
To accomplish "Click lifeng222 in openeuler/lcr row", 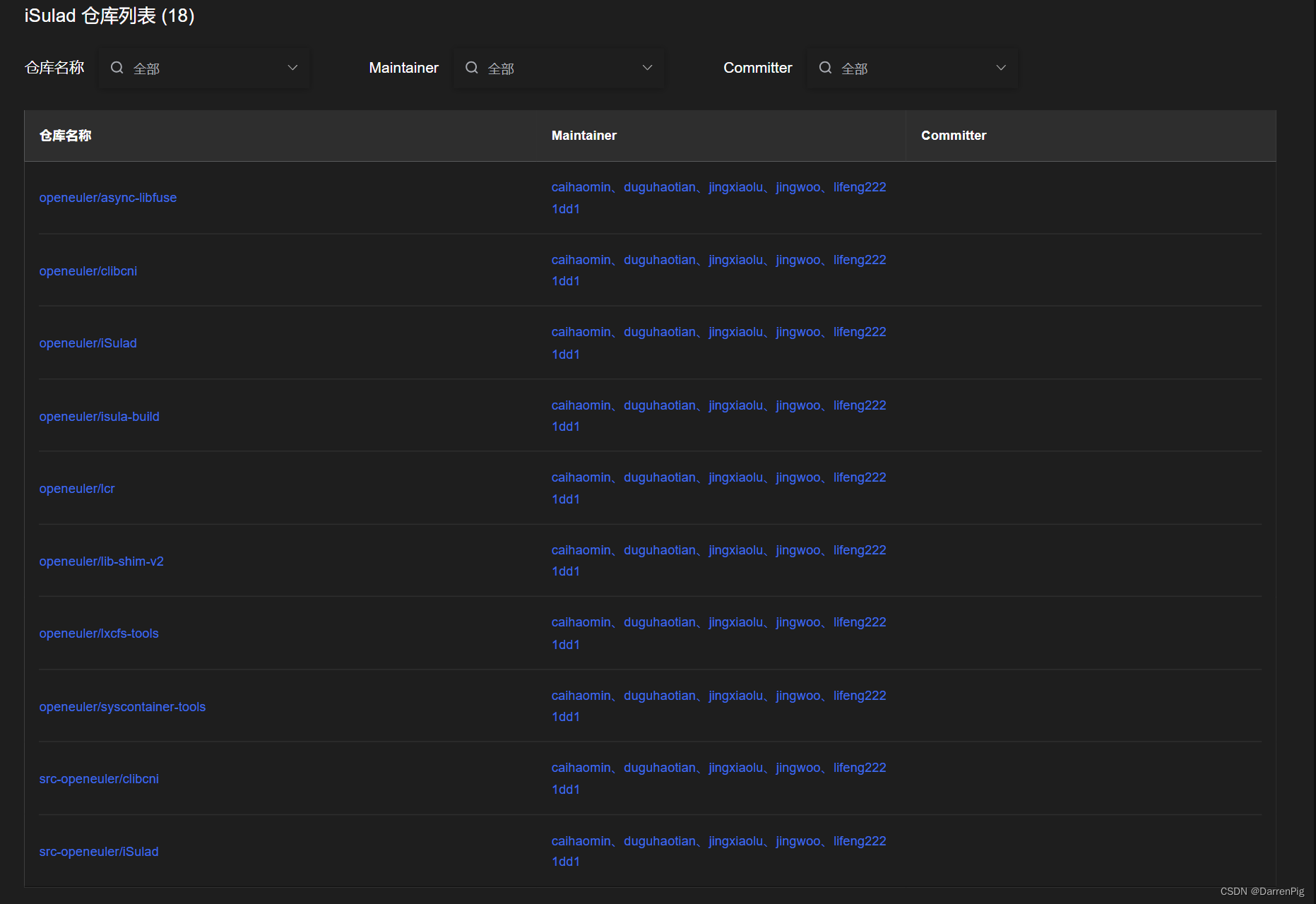I will point(860,477).
